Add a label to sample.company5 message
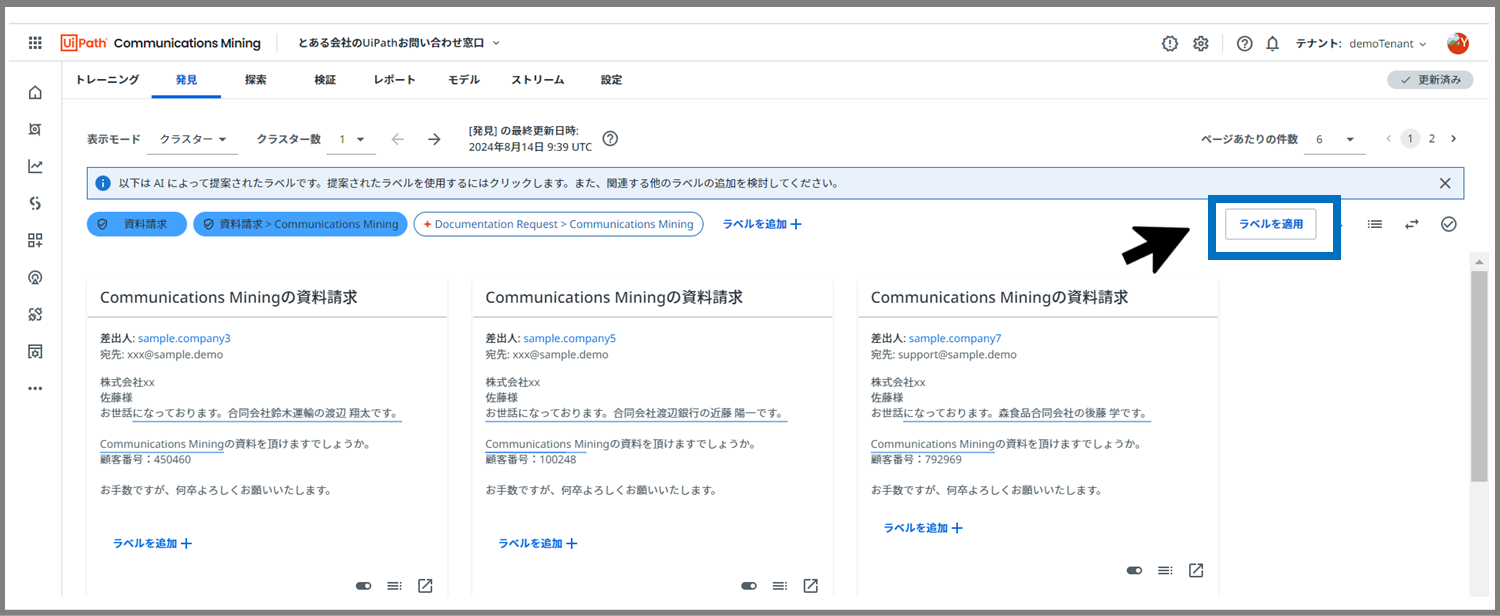 [x=538, y=543]
